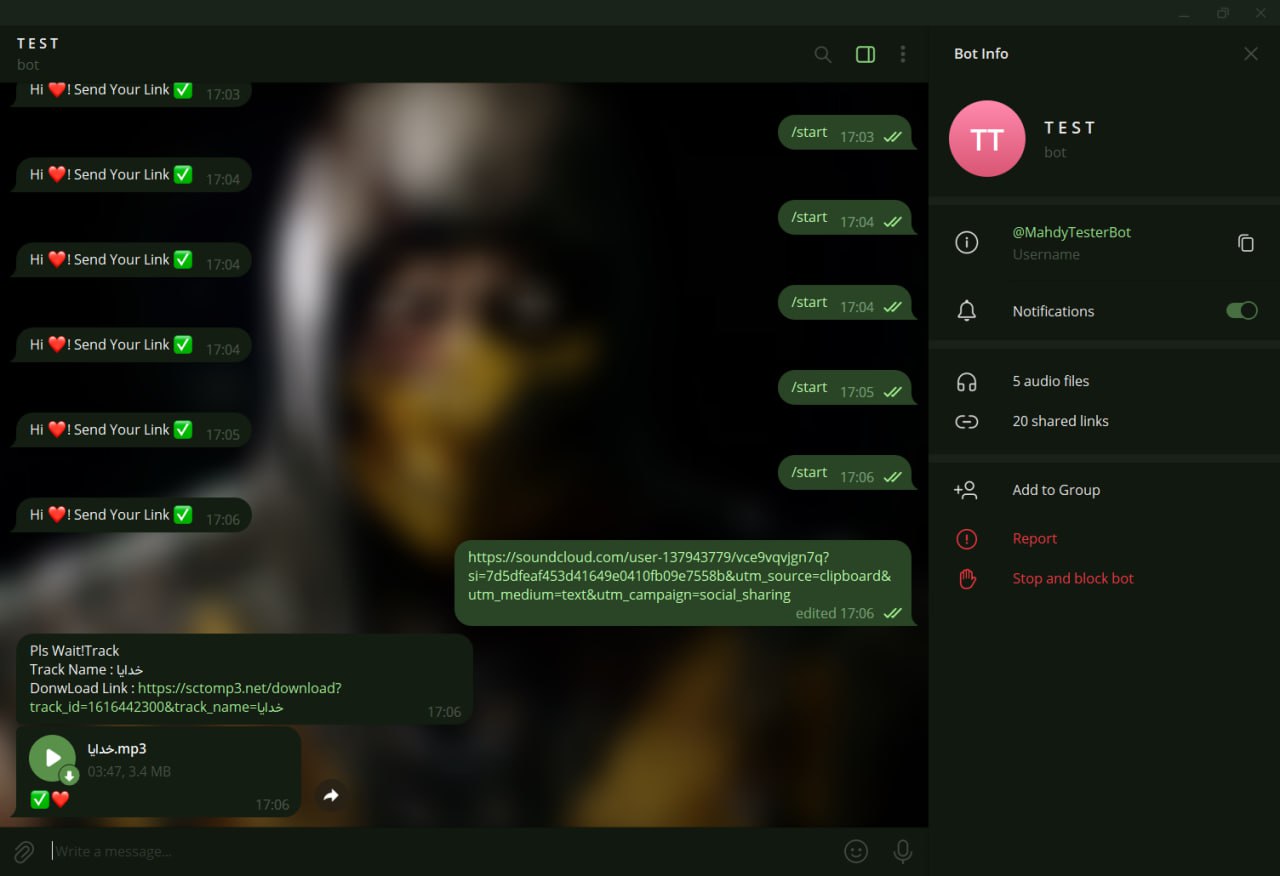Toggle the right sidebar panel icon

click(866, 54)
